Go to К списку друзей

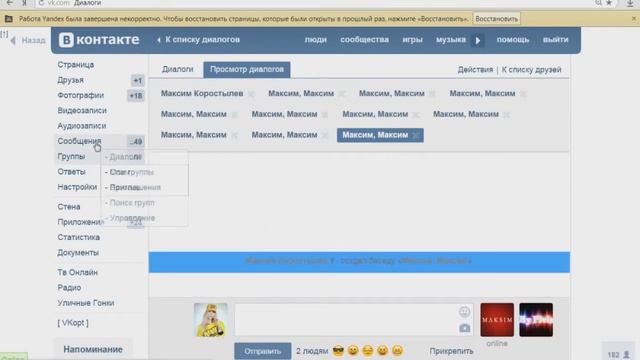[531, 69]
